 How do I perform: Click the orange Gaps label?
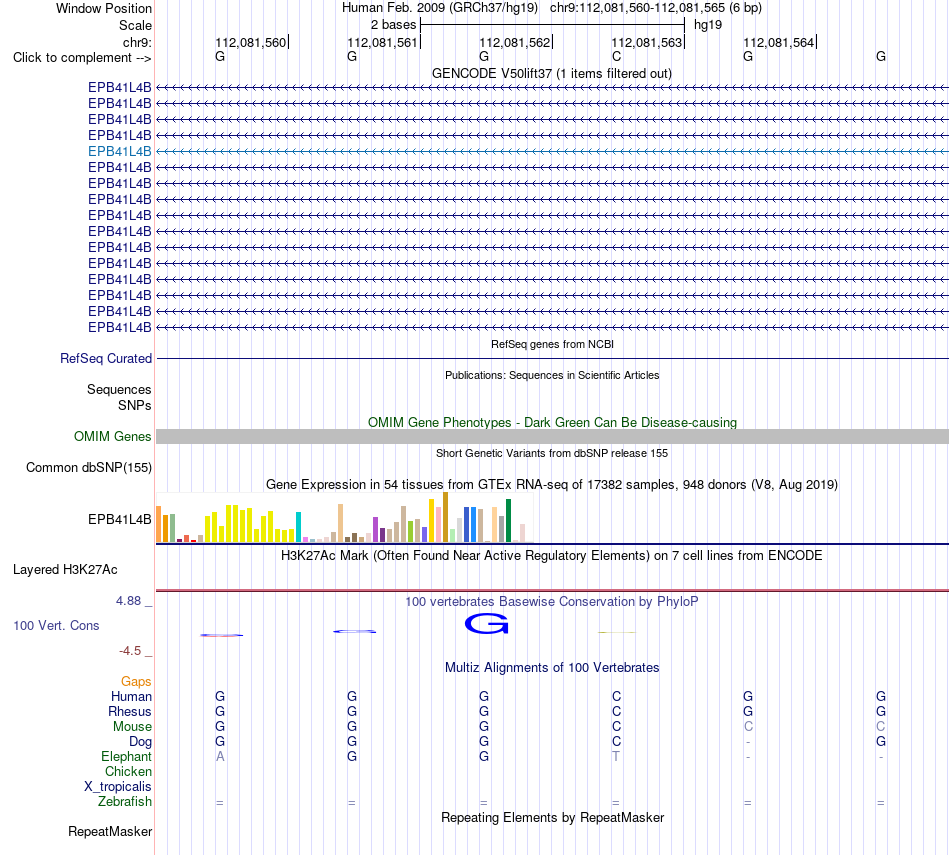(136, 682)
